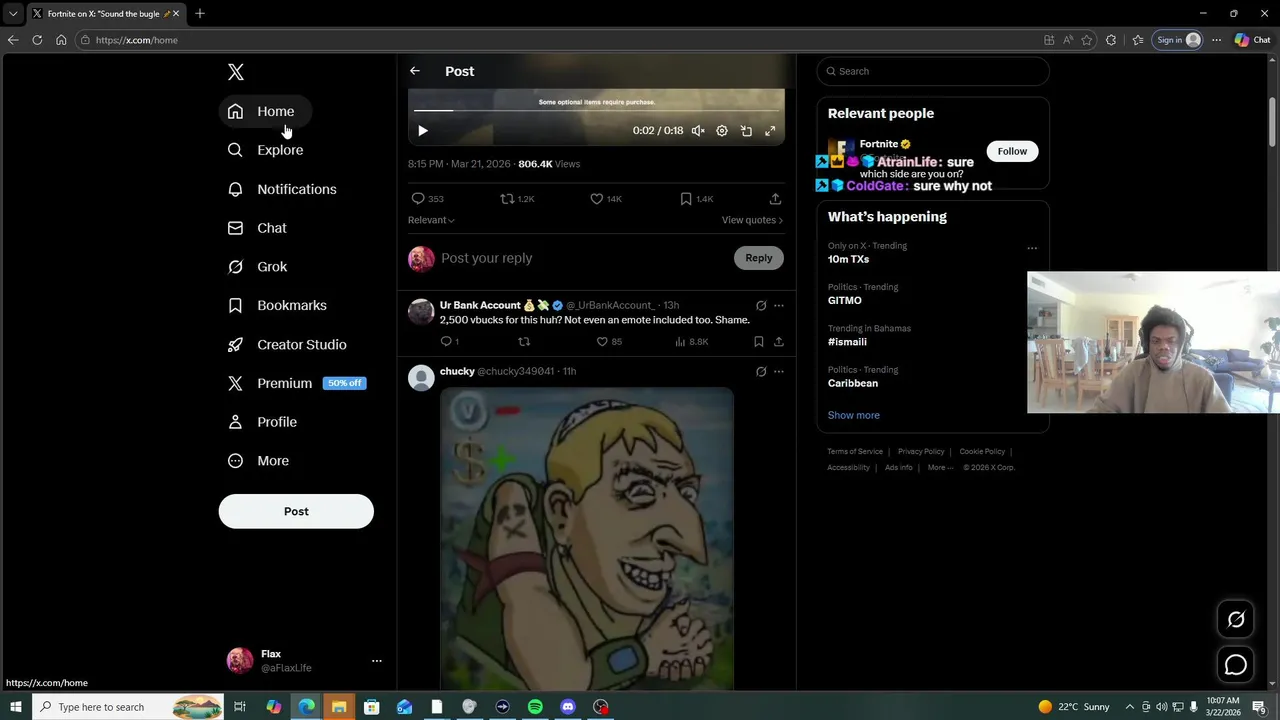Repost icon with 1.2K count
Viewport: 1280px width, 720px height.
point(517,199)
